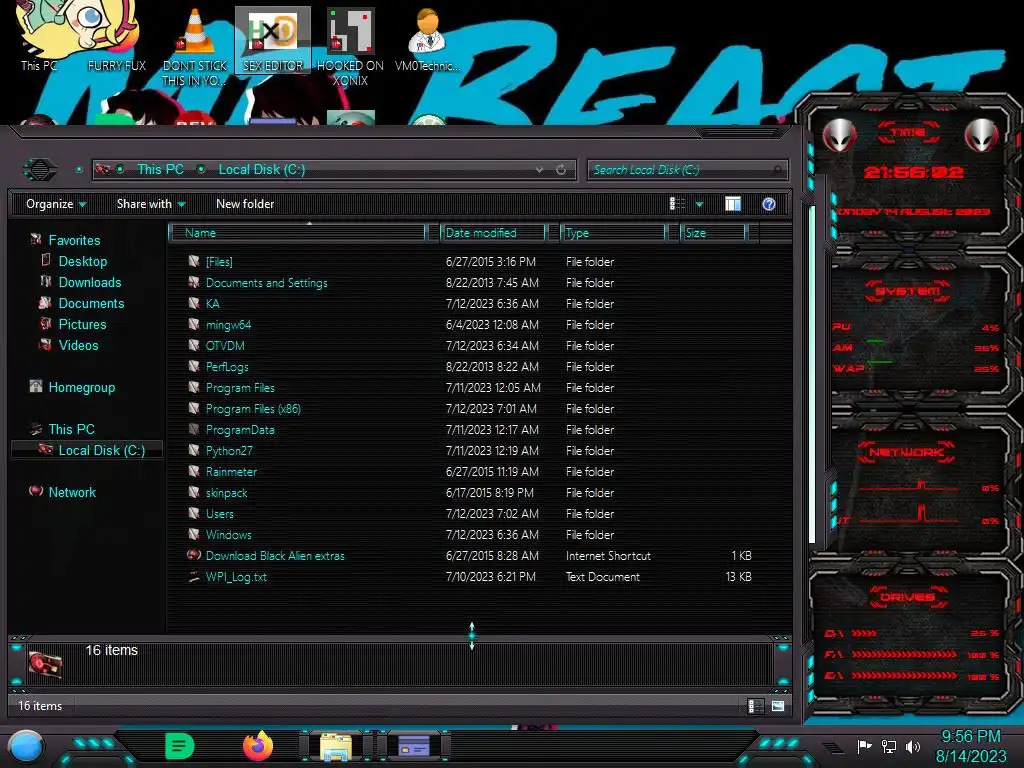Image resolution: width=1024 pixels, height=768 pixels.
Task: Expand the Organize dropdown menu
Action: (56, 204)
